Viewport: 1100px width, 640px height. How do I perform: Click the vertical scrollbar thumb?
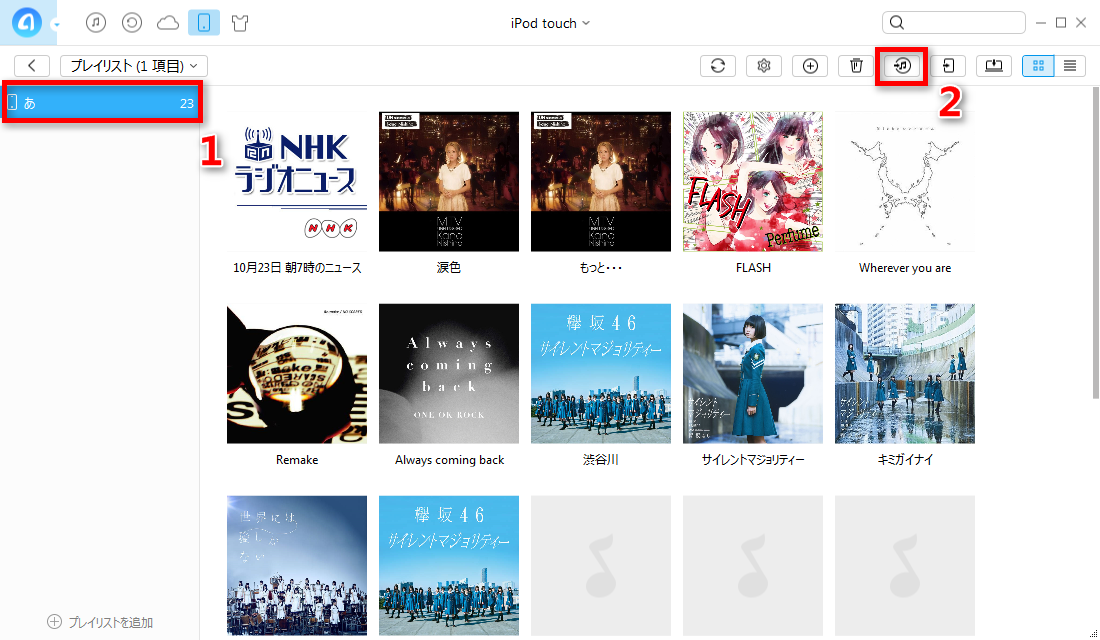(x=1095, y=242)
